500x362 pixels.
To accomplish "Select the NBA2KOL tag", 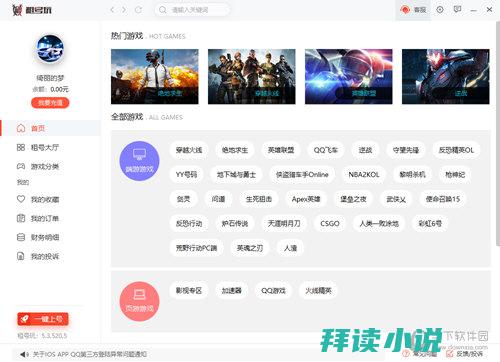I will pos(364,174).
